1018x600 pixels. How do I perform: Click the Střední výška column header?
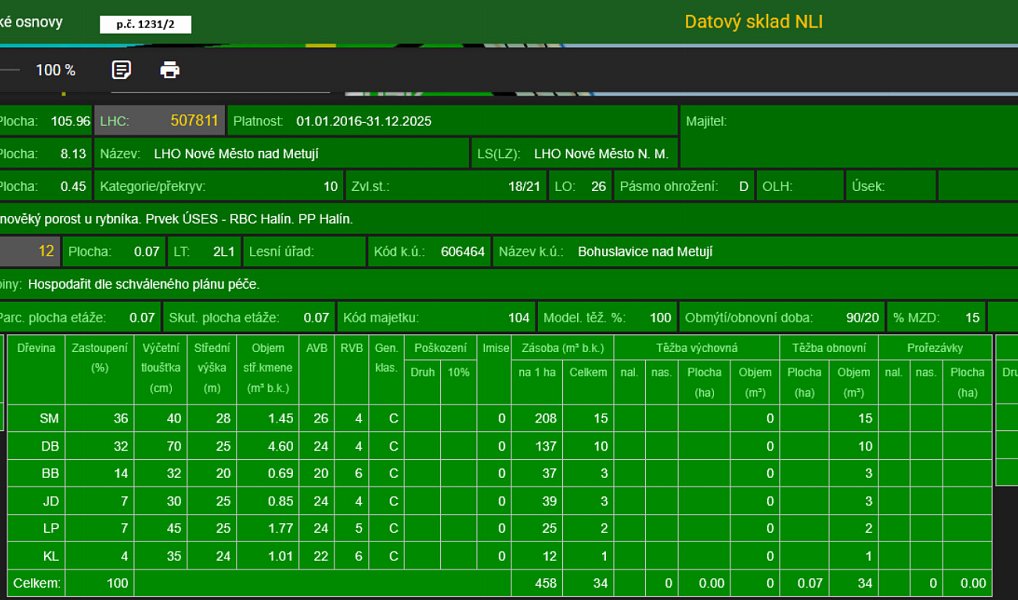[212, 368]
